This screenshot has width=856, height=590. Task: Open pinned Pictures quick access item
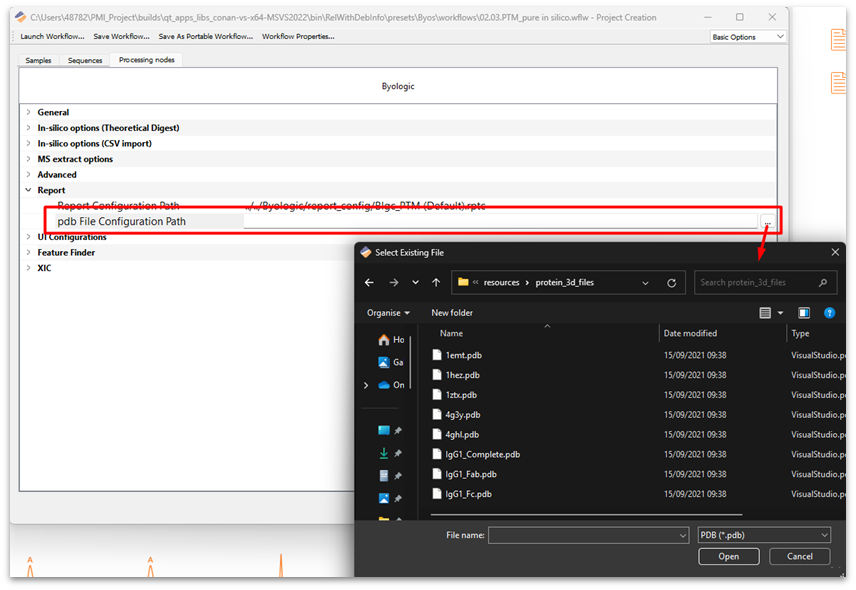coord(384,498)
